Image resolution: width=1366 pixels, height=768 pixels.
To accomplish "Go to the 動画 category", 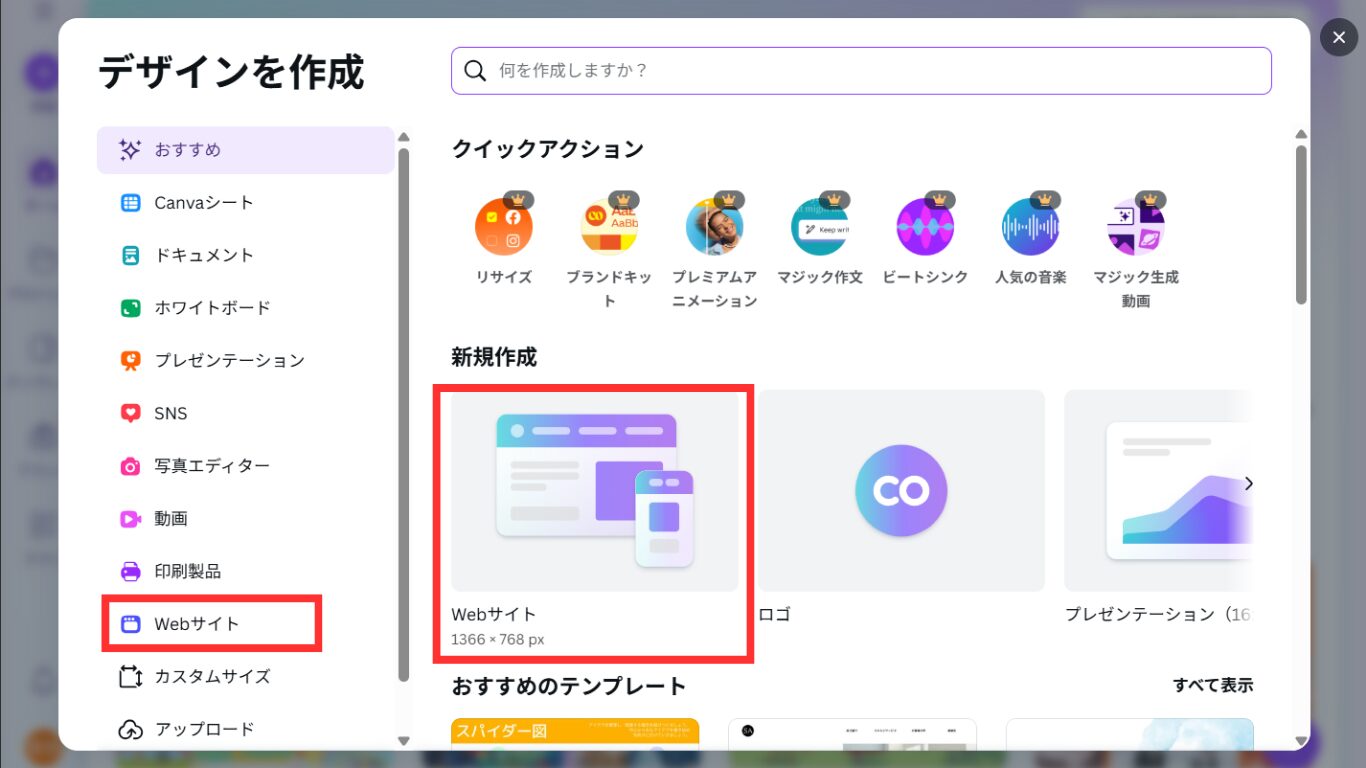I will point(245,519).
